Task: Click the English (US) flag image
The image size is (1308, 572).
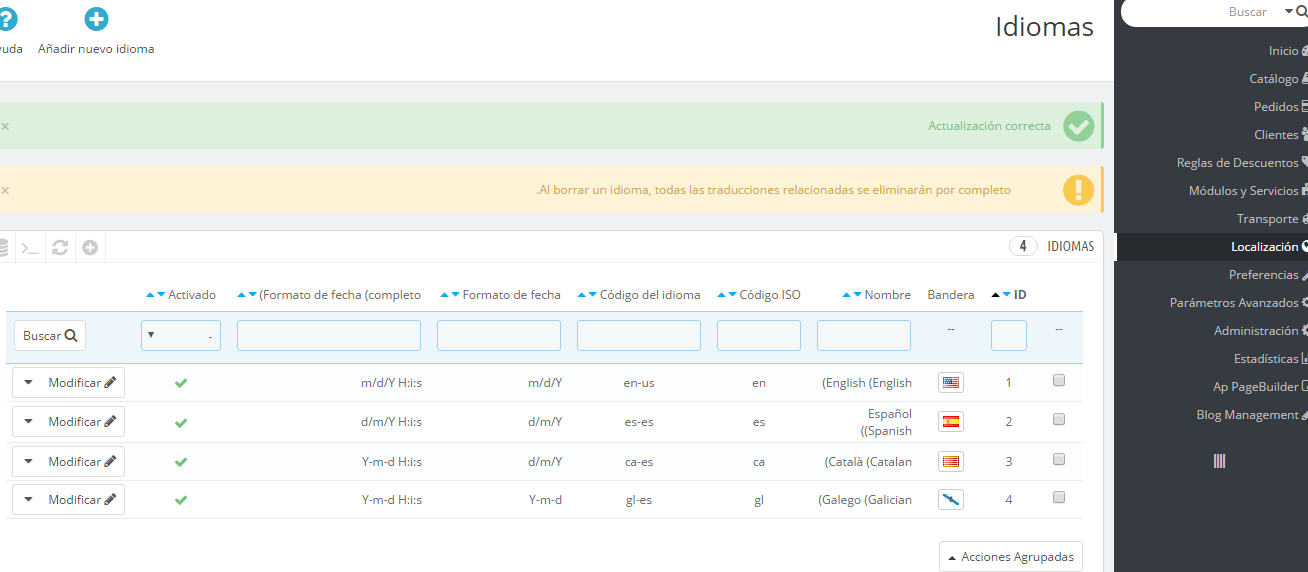Action: (x=951, y=382)
